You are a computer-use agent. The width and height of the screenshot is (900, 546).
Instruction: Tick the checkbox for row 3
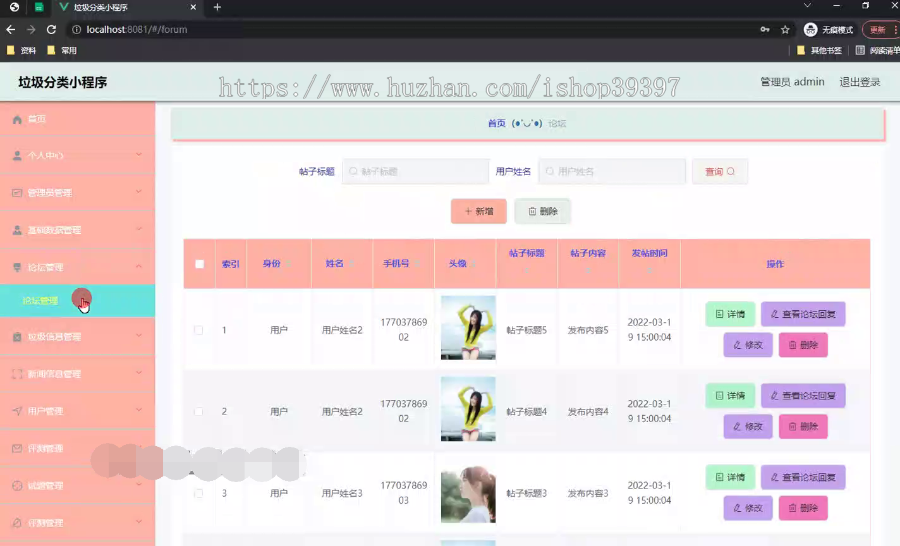pos(199,493)
